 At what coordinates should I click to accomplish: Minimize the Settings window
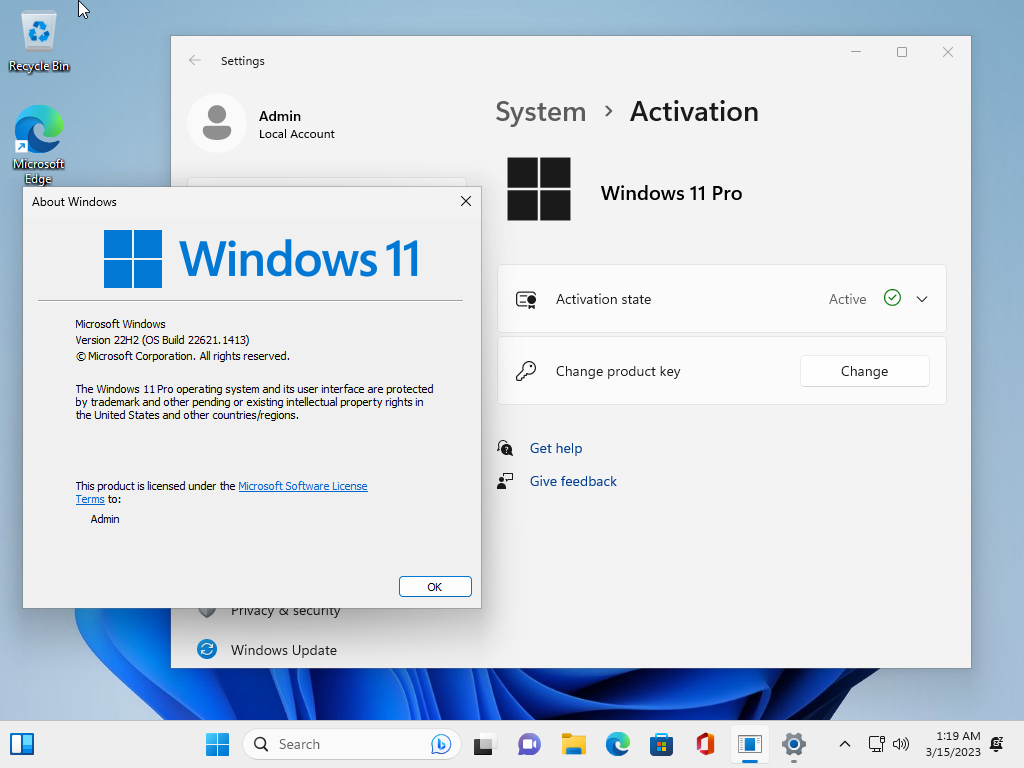pyautogui.click(x=856, y=52)
